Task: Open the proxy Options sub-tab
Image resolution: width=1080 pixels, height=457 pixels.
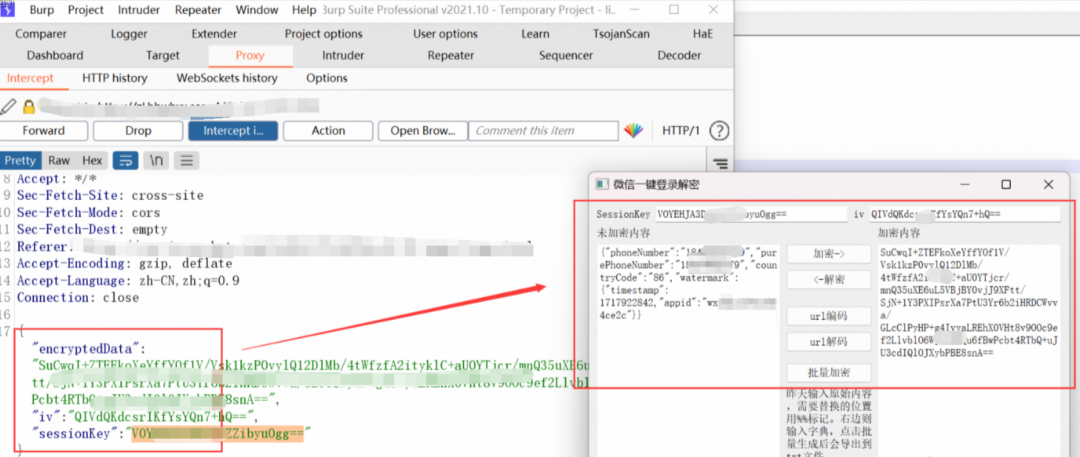Action: coord(327,79)
